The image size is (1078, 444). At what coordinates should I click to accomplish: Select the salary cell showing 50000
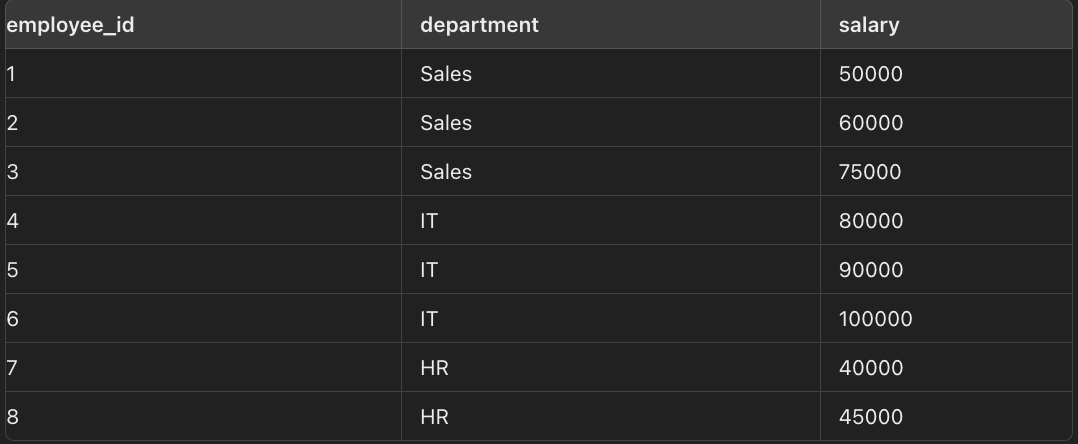point(871,74)
